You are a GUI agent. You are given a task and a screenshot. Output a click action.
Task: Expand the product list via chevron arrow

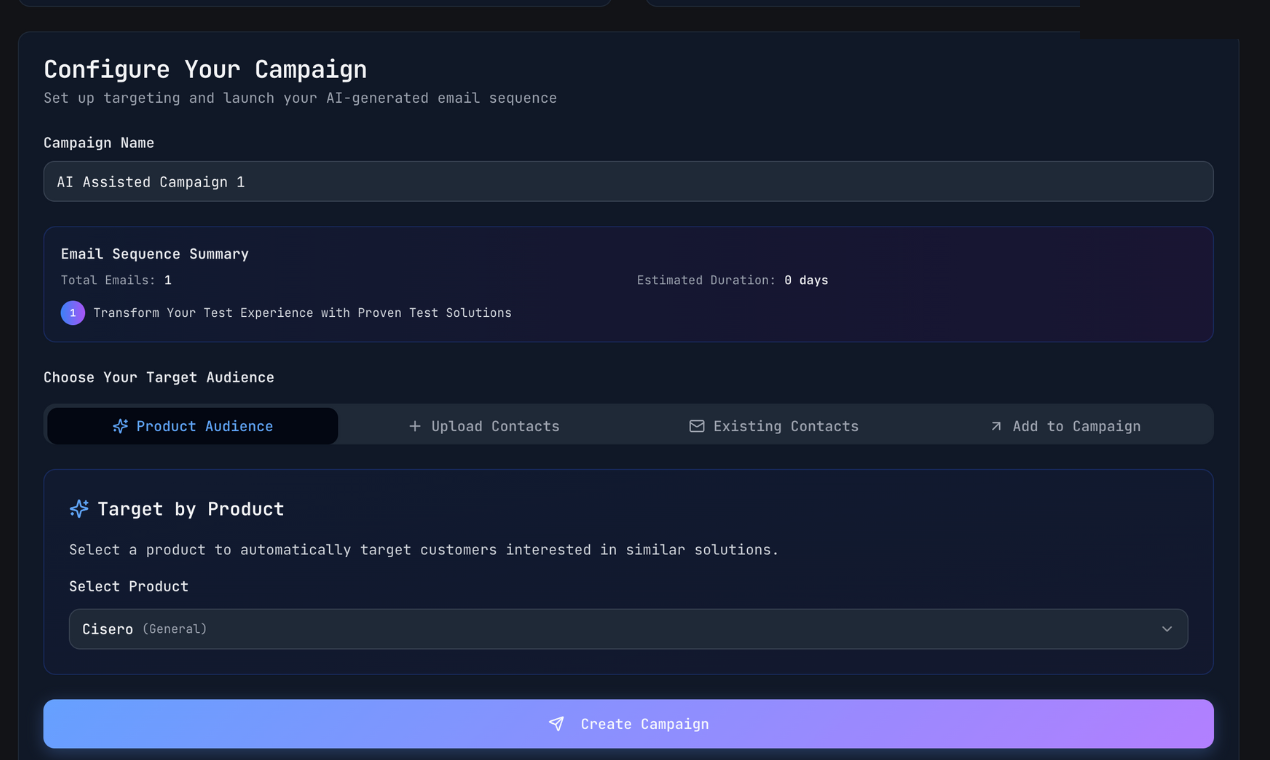(x=1166, y=629)
